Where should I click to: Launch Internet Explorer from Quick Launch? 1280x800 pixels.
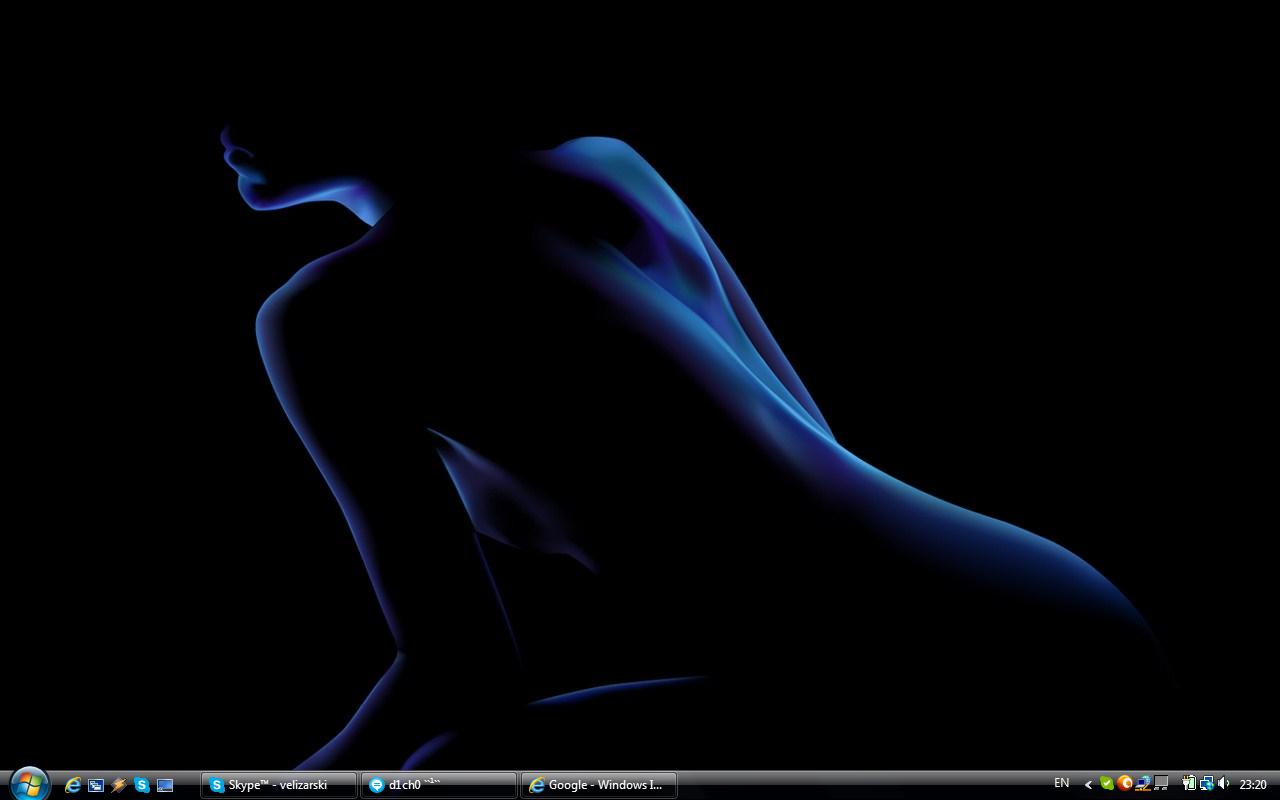(73, 785)
